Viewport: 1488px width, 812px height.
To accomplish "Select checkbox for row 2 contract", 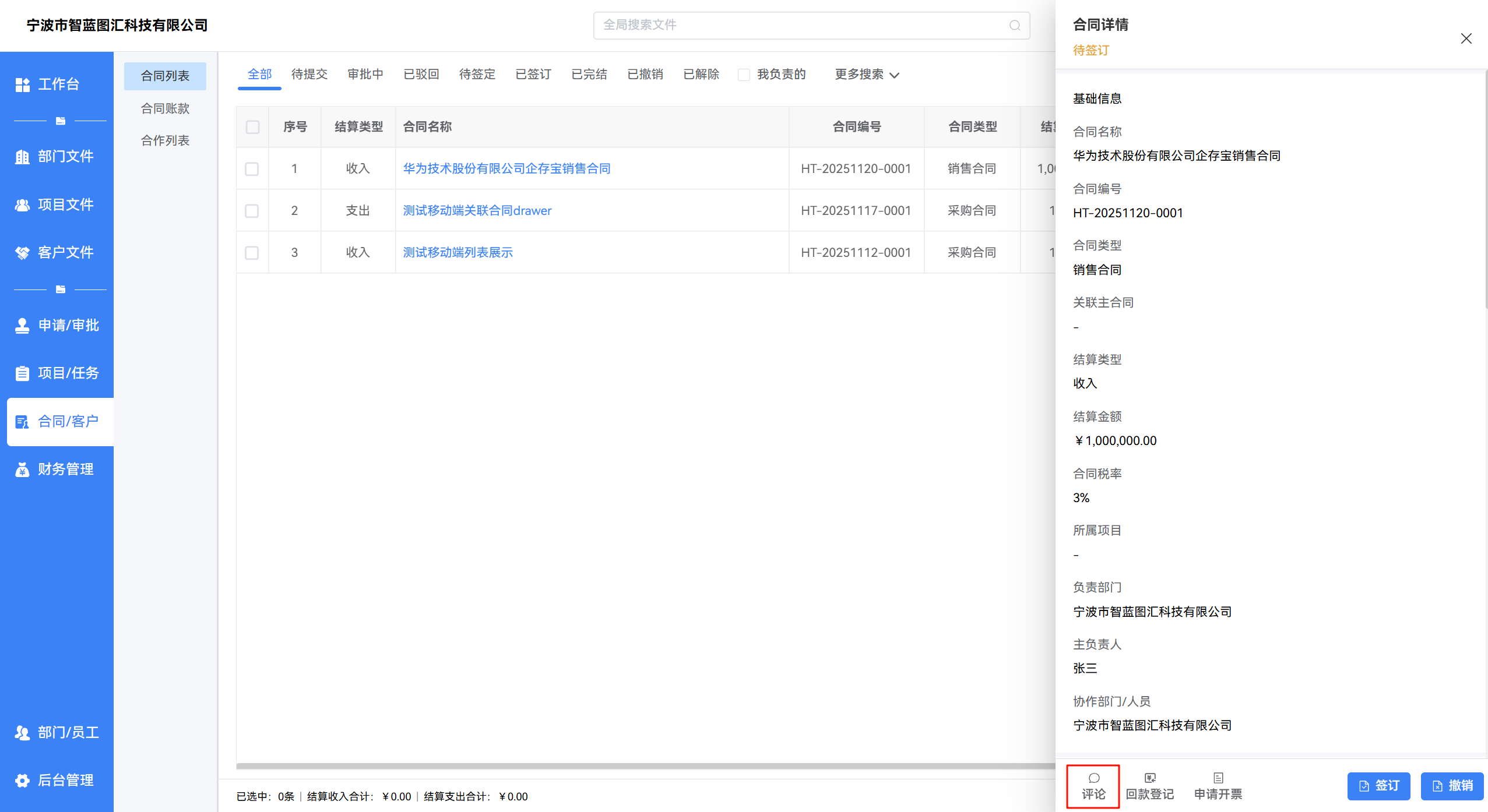I will coord(252,211).
